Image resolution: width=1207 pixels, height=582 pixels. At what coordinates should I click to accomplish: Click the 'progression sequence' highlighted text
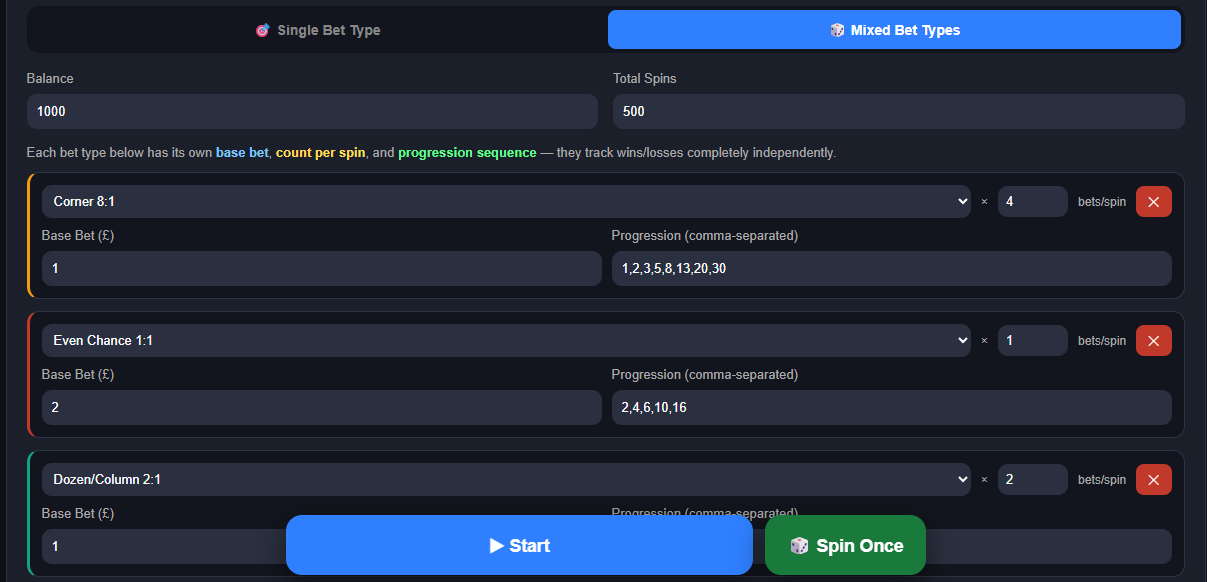click(x=467, y=153)
